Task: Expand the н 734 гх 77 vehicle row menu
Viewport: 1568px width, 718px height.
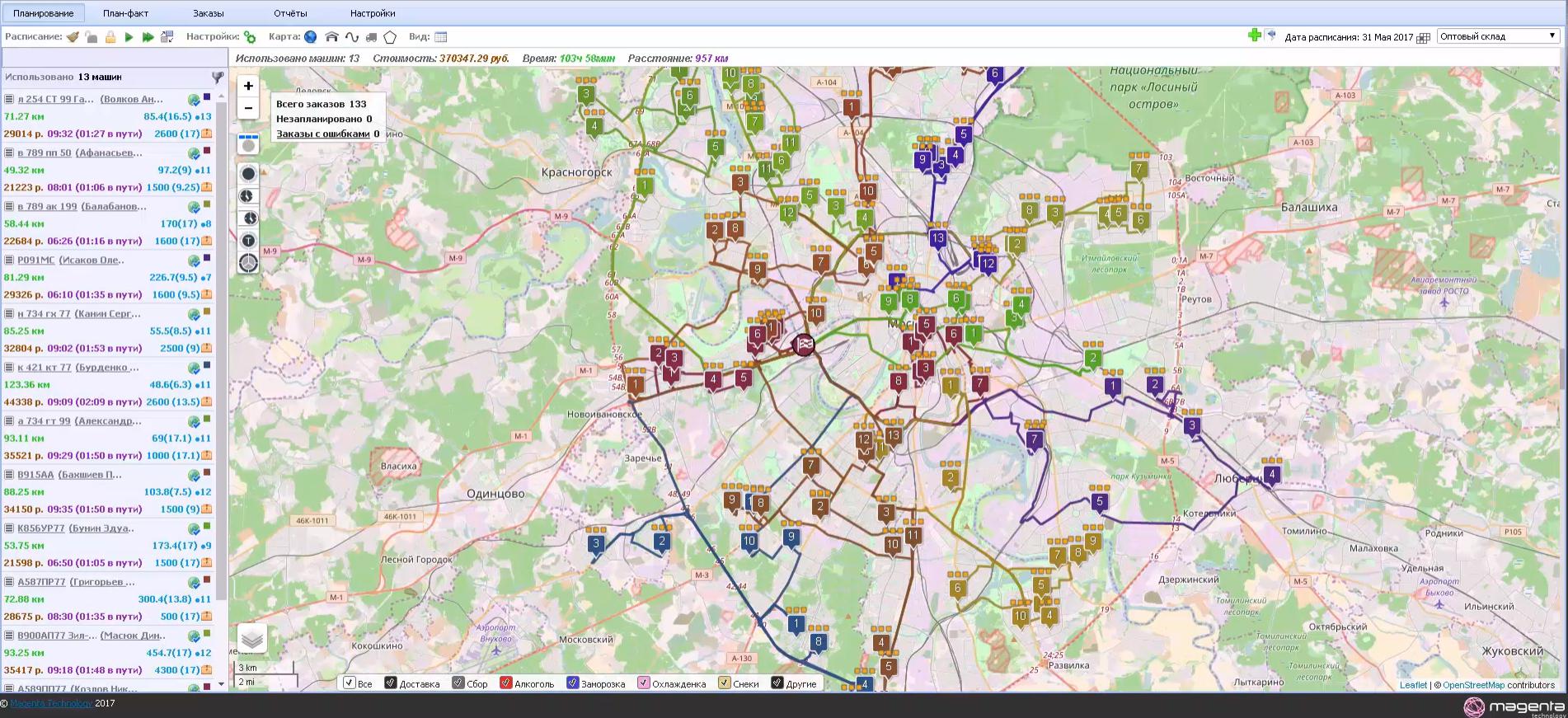Action: [9, 313]
